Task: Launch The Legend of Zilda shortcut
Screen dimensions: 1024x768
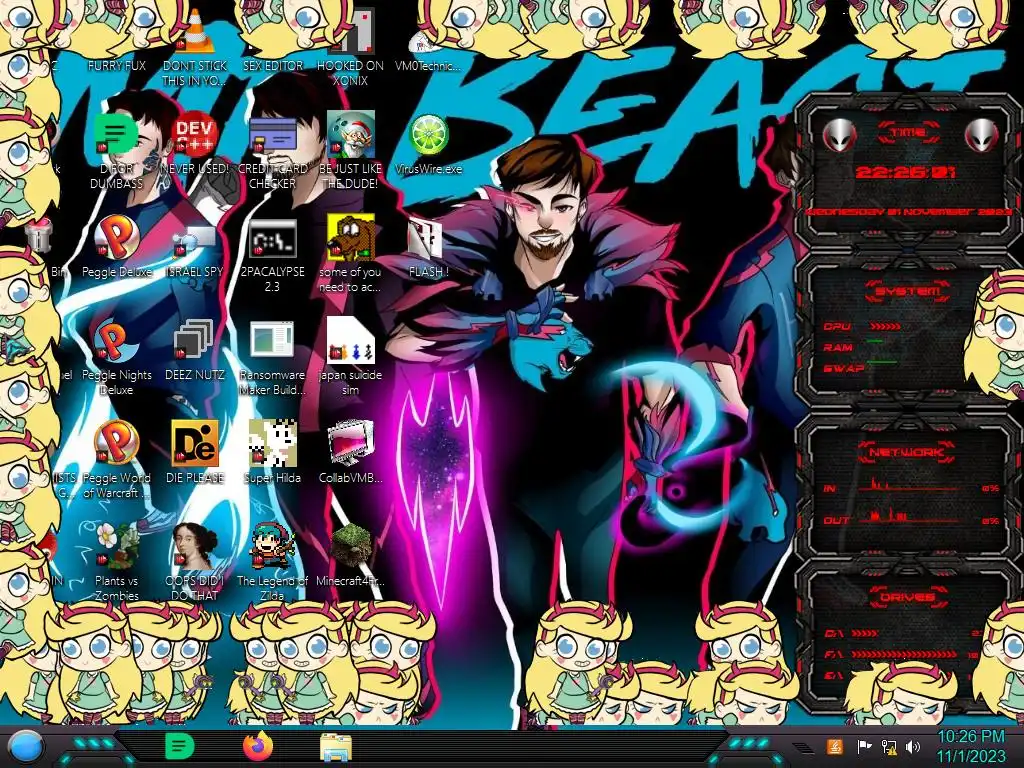Action: 273,546
